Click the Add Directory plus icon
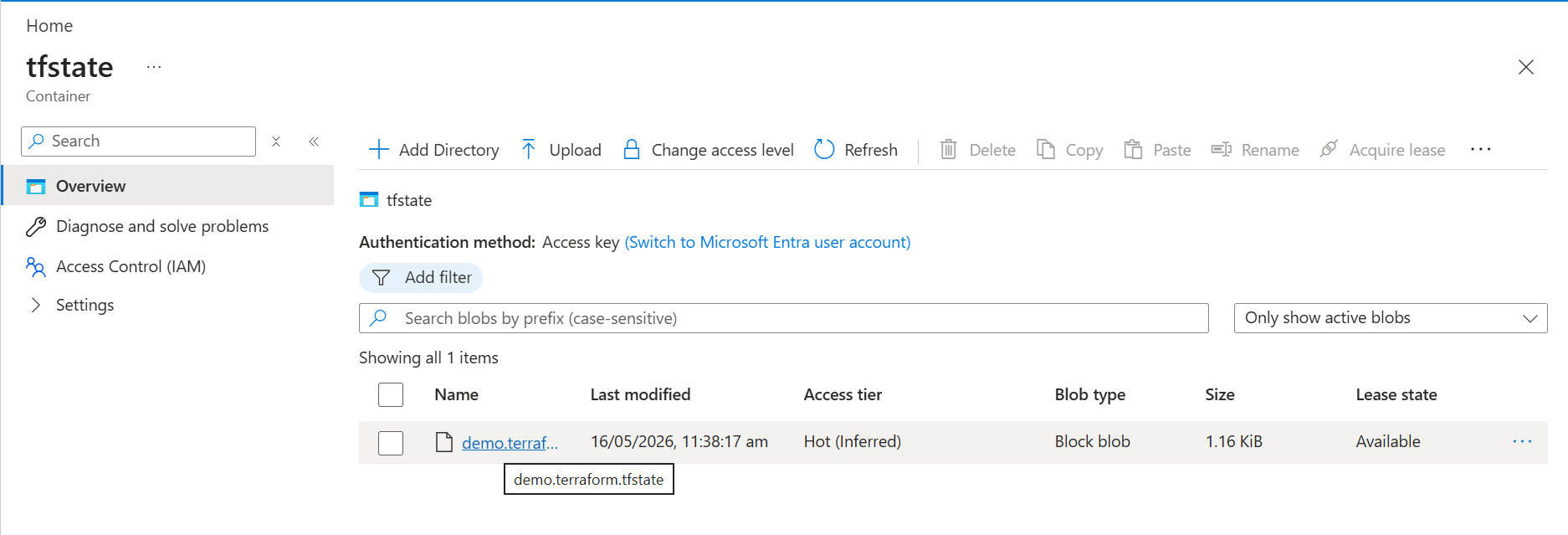The image size is (1568, 535). (x=379, y=150)
